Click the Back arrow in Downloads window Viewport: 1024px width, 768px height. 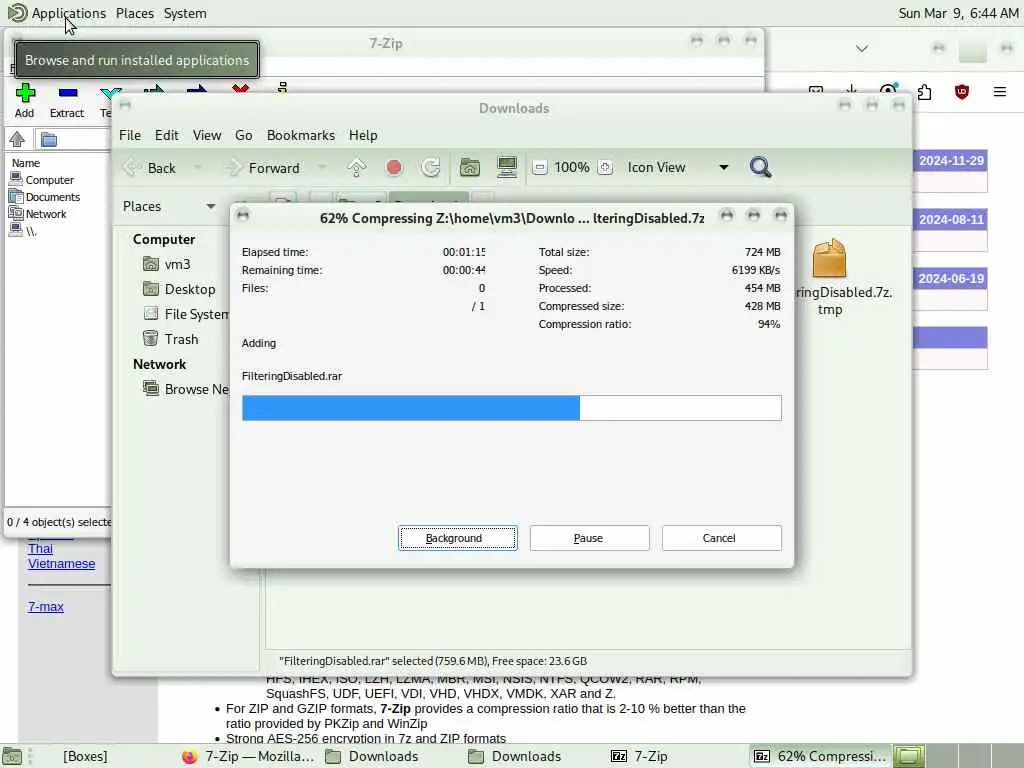pyautogui.click(x=131, y=168)
